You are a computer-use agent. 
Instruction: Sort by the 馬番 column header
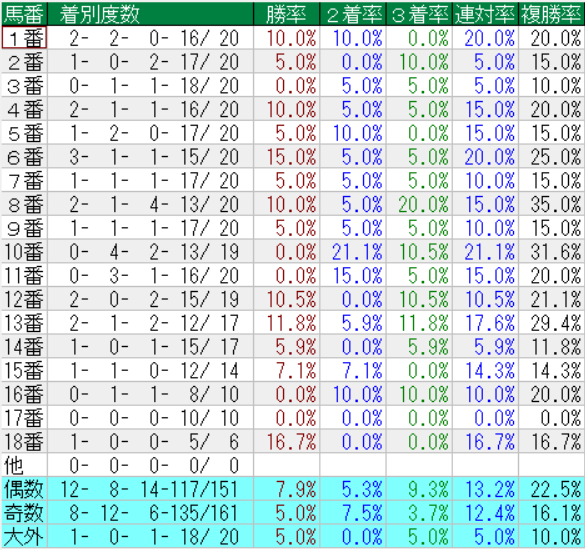pyautogui.click(x=24, y=14)
